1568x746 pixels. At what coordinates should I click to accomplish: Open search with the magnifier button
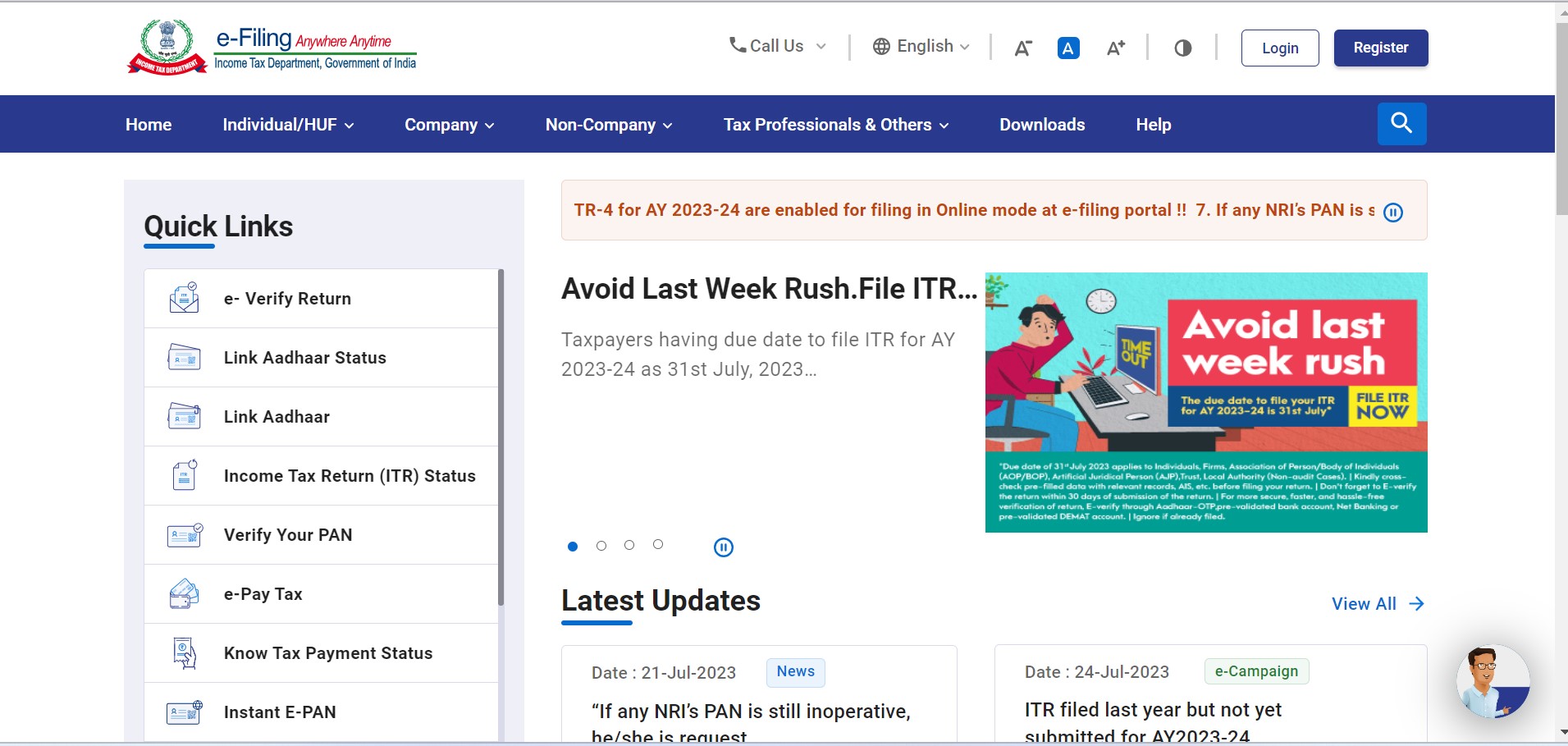point(1401,124)
